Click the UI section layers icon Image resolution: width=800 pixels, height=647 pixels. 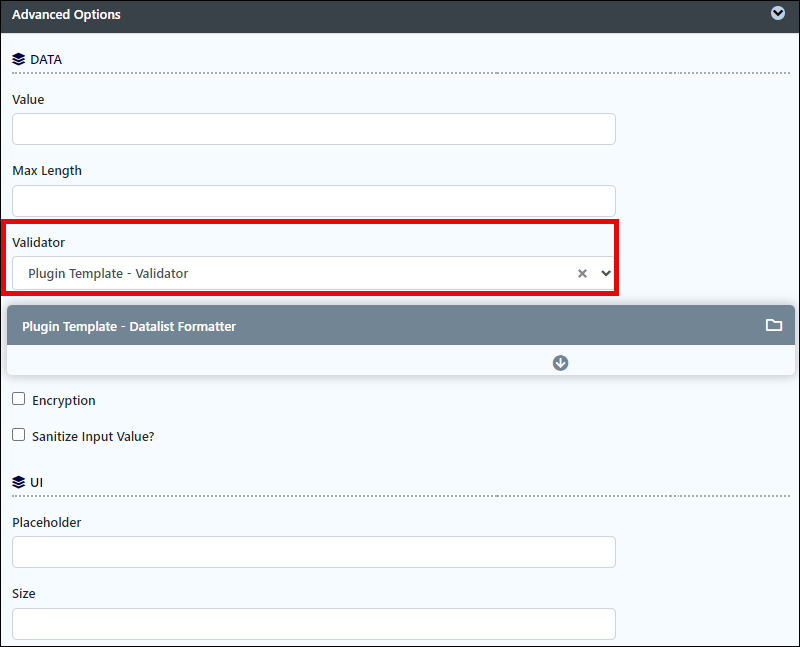(x=18, y=482)
